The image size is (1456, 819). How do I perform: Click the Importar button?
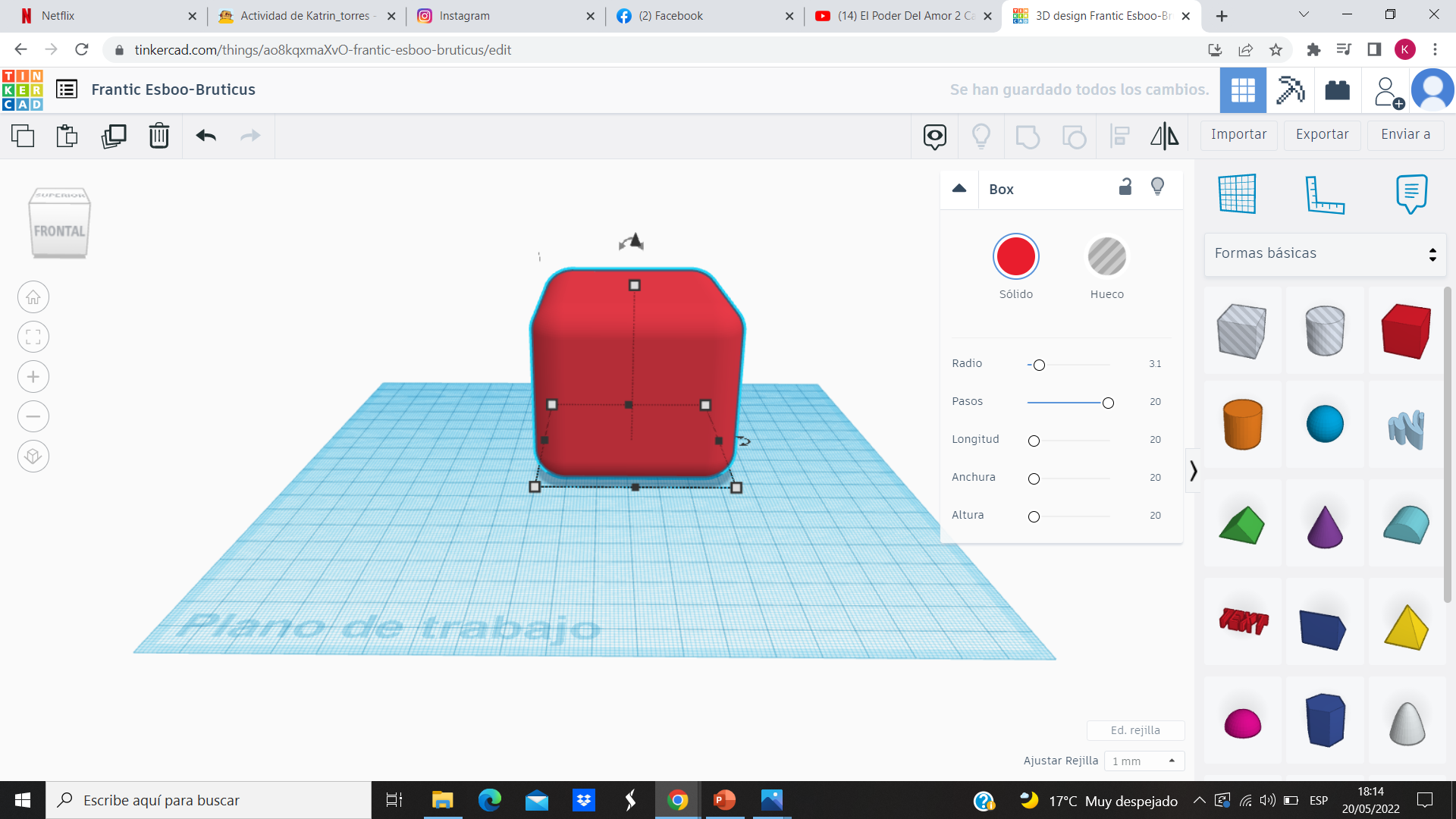point(1238,134)
